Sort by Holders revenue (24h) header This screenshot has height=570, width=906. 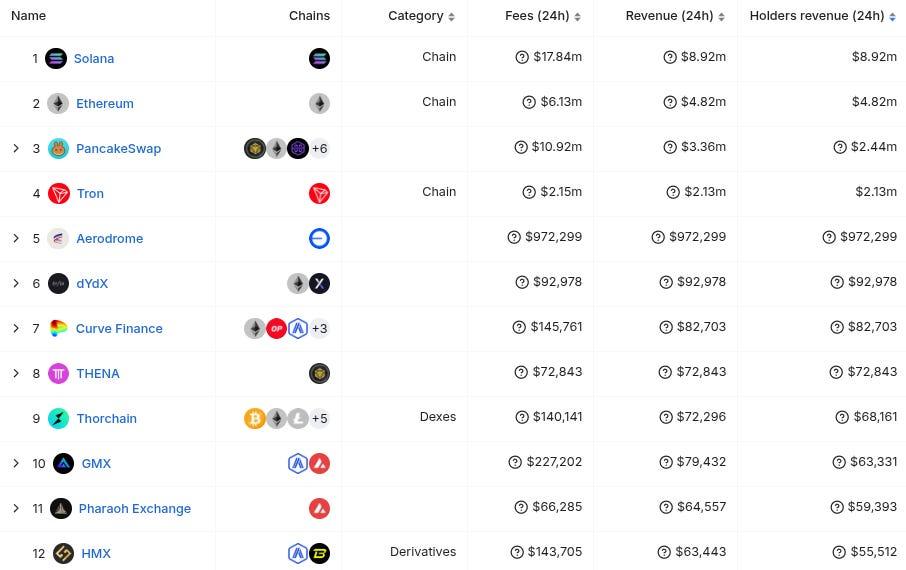(823, 16)
